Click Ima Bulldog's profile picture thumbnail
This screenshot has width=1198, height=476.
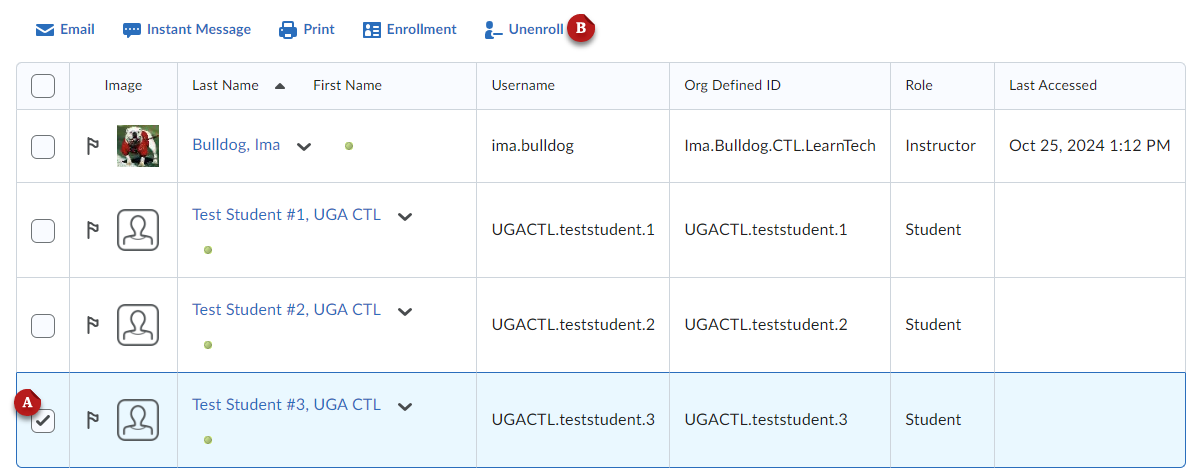(138, 146)
